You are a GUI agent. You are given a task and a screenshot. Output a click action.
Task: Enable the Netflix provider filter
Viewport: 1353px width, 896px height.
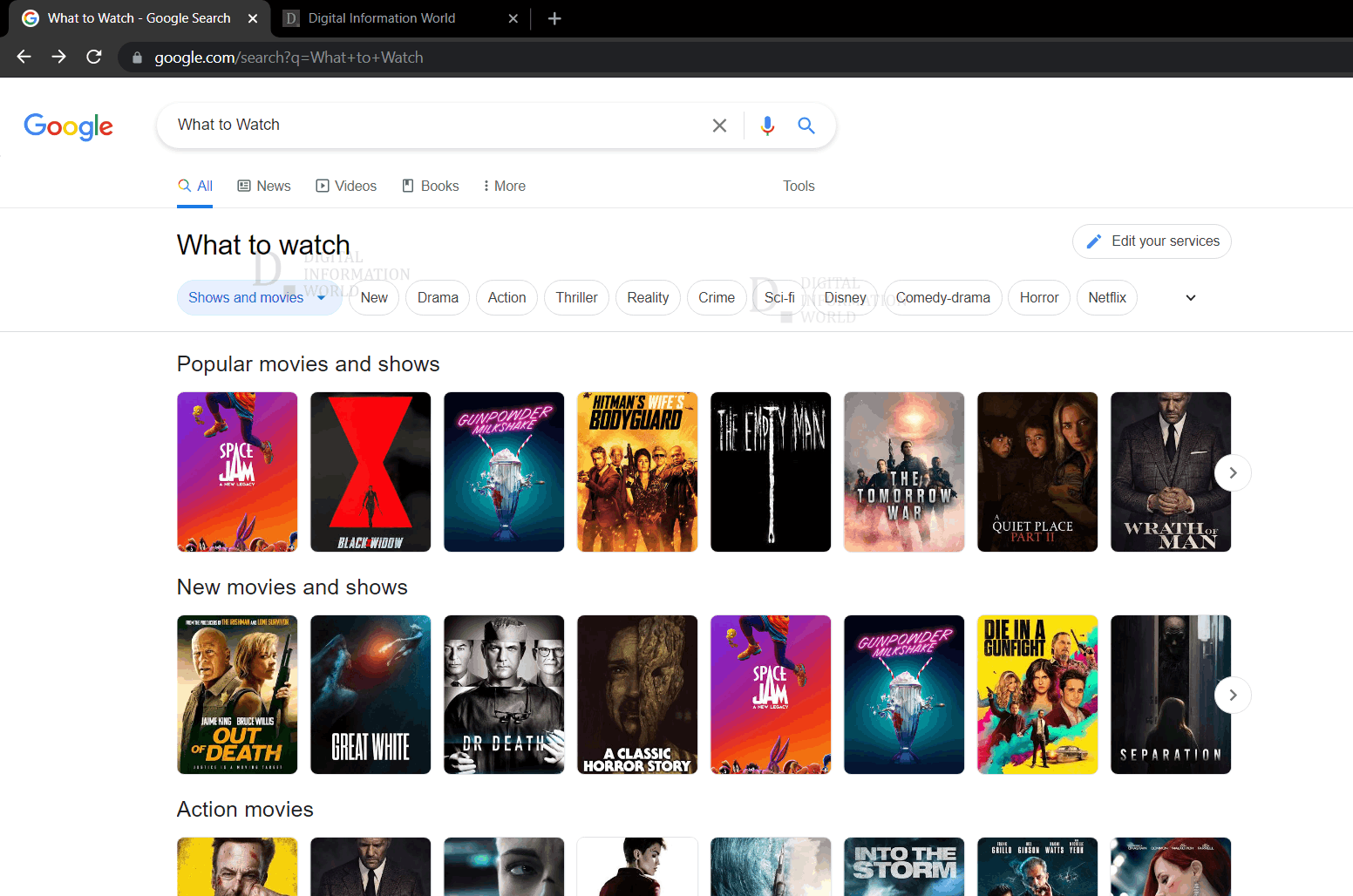(1106, 297)
